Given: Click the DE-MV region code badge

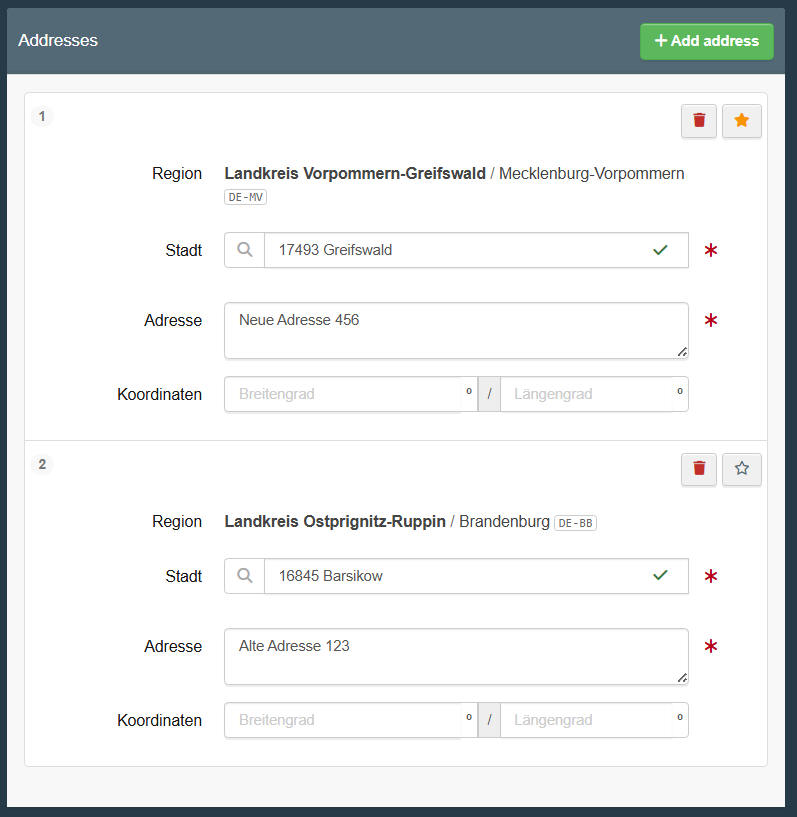Looking at the screenshot, I should pos(245,197).
